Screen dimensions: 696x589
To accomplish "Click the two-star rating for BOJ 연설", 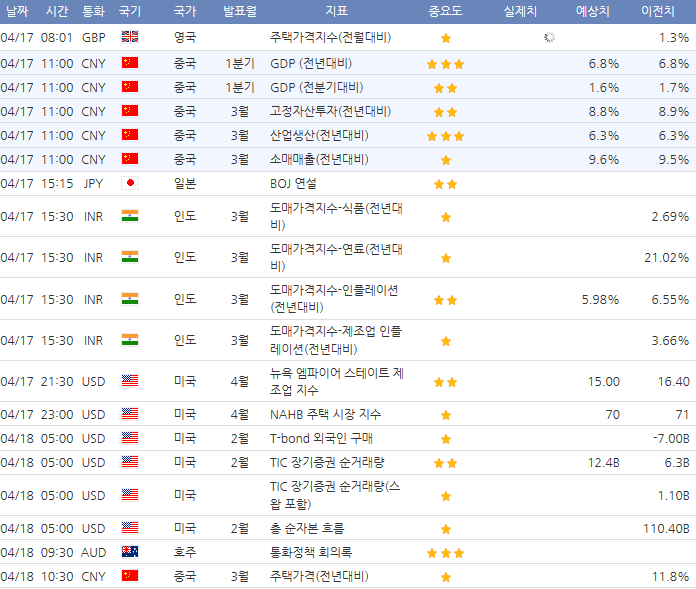I will click(x=446, y=184).
